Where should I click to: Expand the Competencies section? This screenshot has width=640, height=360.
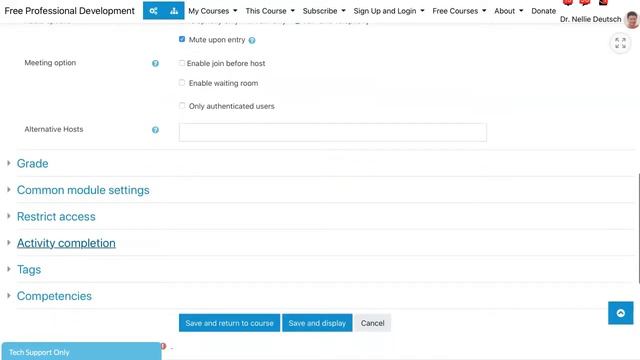tap(54, 296)
